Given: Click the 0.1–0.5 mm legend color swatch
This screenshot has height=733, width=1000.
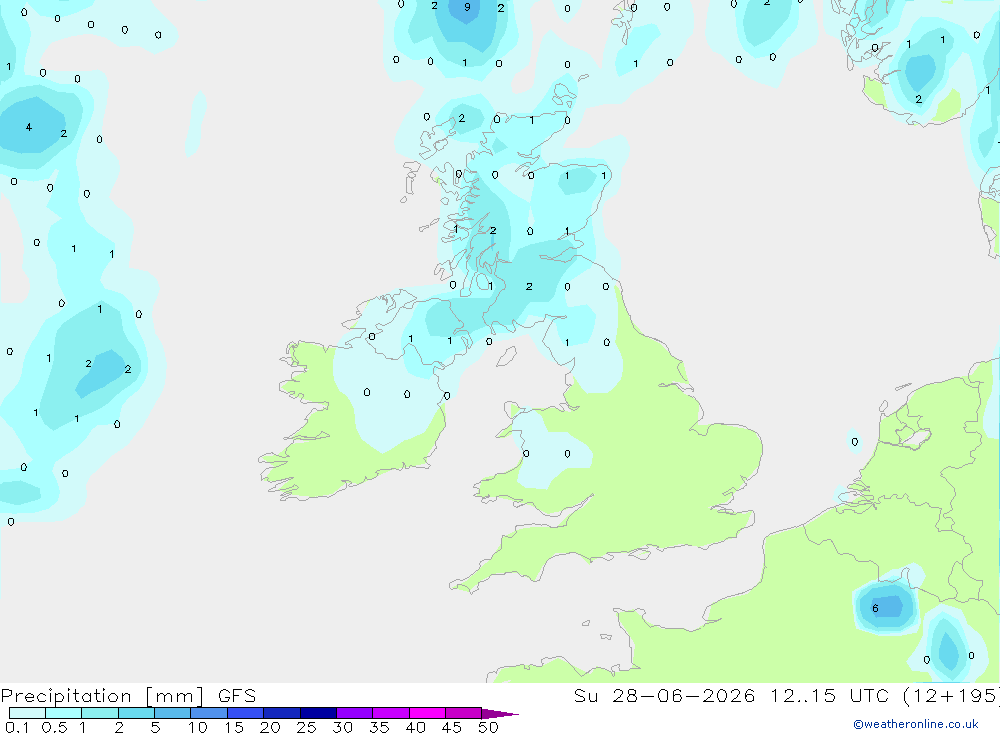Looking at the screenshot, I should pyautogui.click(x=27, y=713).
